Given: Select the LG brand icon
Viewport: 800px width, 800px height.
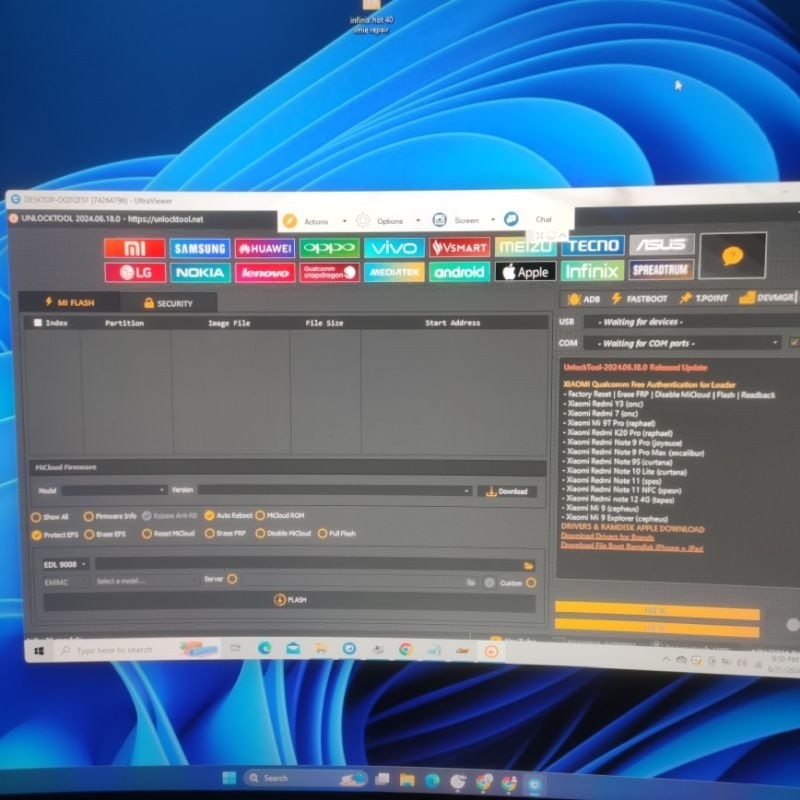Looking at the screenshot, I should [x=135, y=272].
